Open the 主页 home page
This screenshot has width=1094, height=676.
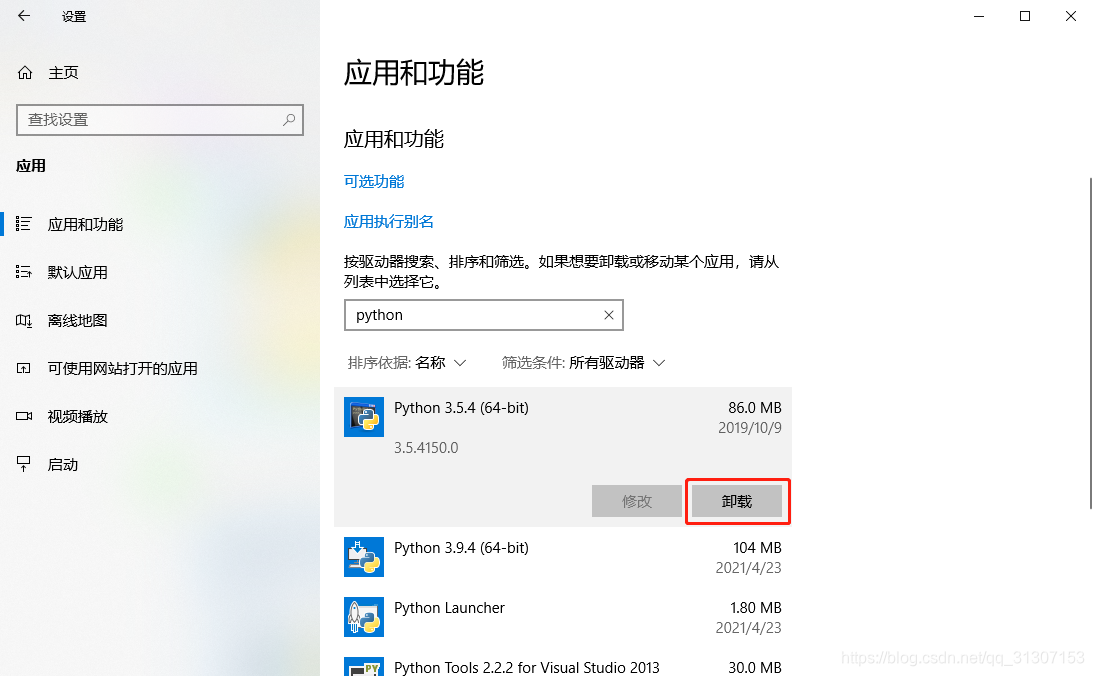pyautogui.click(x=63, y=73)
